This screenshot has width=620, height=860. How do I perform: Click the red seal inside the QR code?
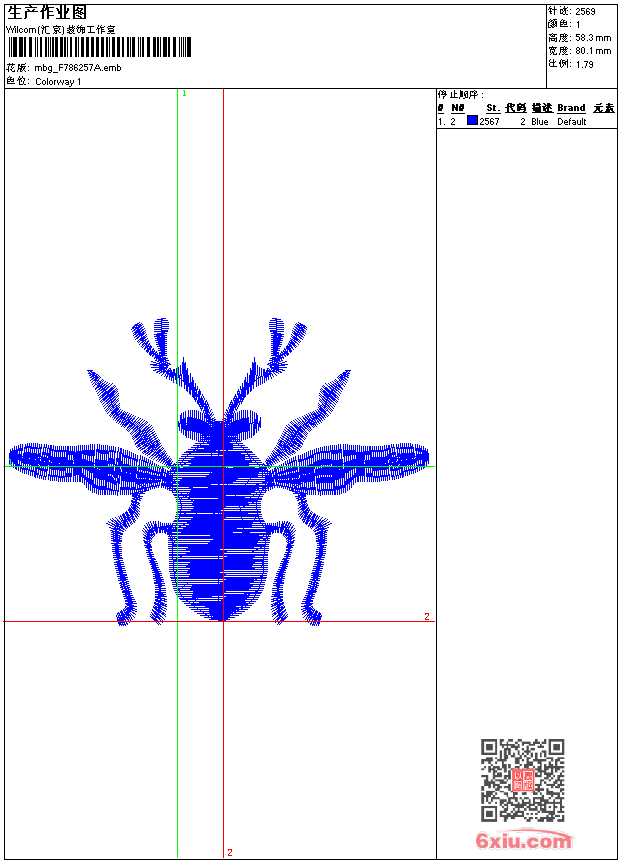(522, 780)
